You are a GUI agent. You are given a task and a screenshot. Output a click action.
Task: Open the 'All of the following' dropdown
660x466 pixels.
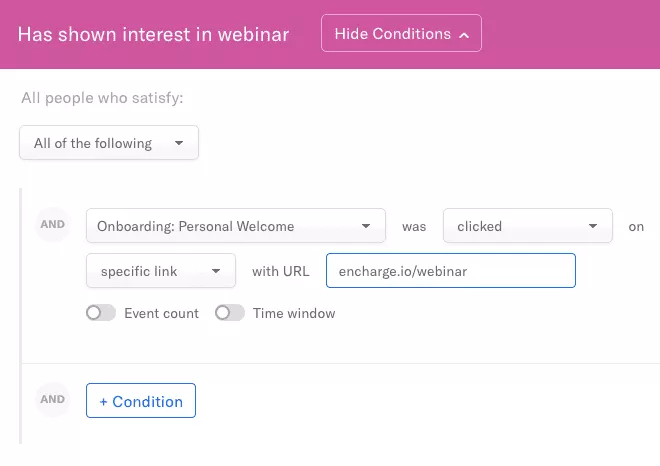point(108,143)
